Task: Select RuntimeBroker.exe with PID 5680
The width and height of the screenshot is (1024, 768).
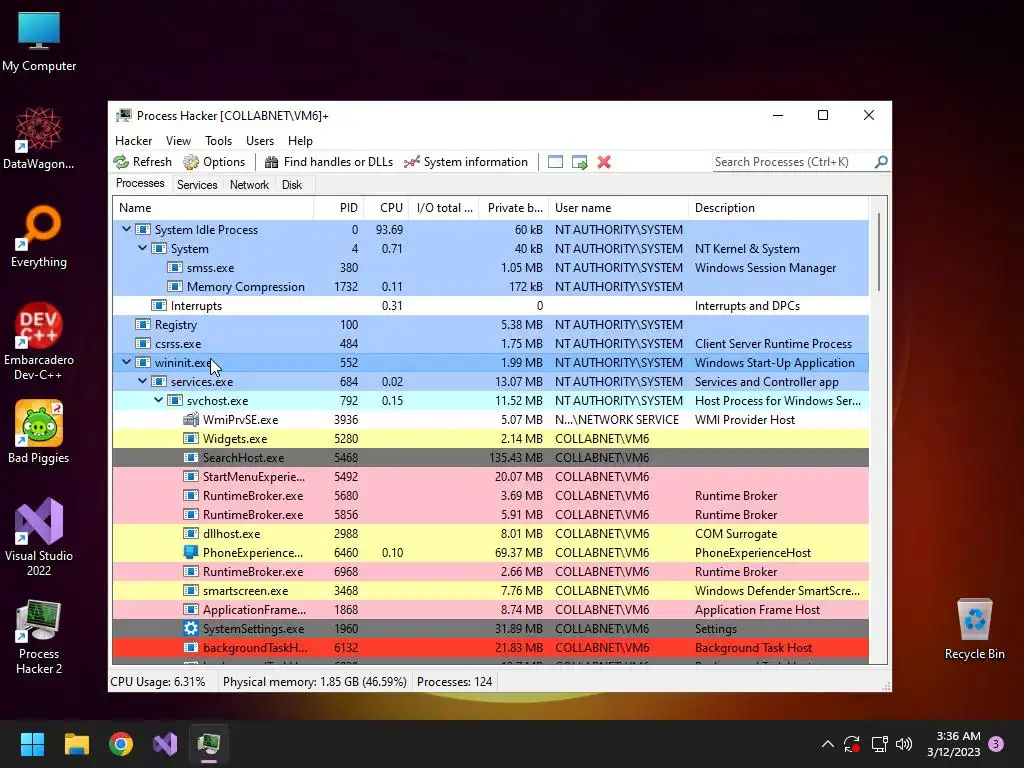Action: [490, 496]
